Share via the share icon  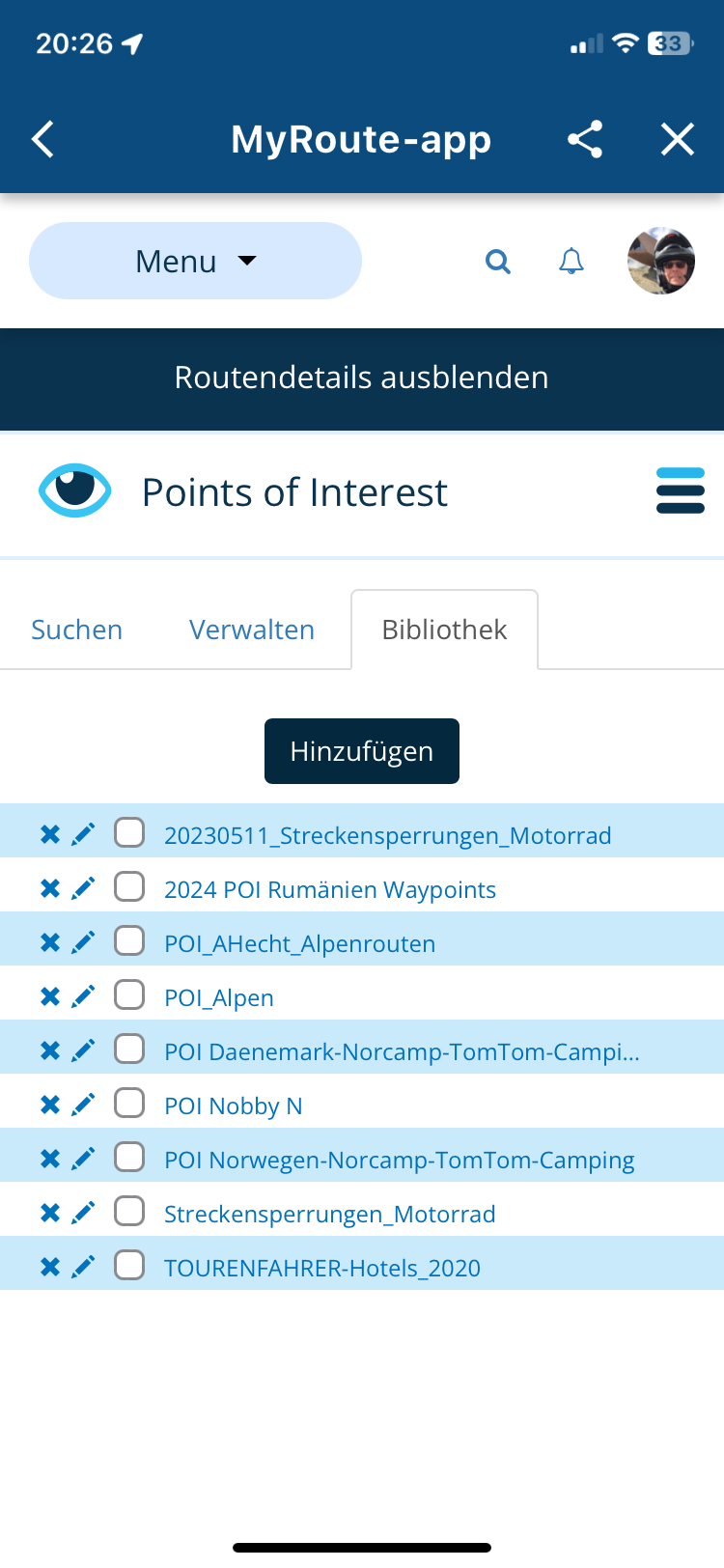point(585,140)
